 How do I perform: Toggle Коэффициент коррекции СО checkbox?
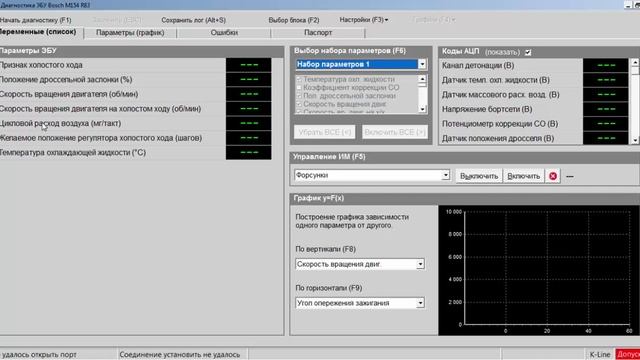tap(299, 87)
